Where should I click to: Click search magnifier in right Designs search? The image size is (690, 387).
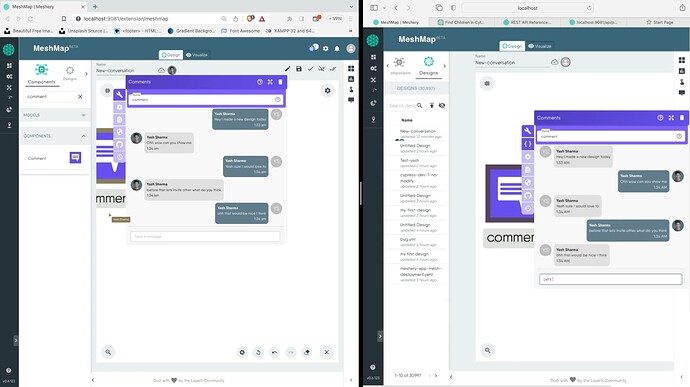click(419, 106)
